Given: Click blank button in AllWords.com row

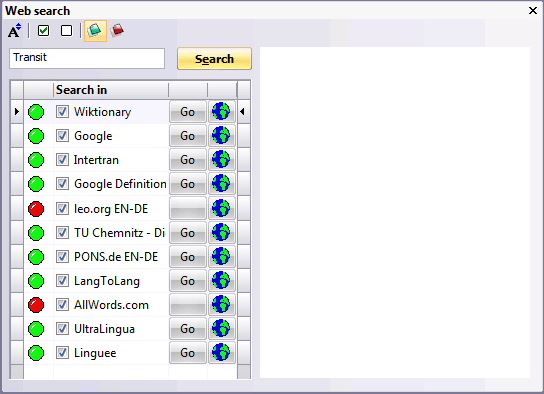Looking at the screenshot, I should point(188,305).
